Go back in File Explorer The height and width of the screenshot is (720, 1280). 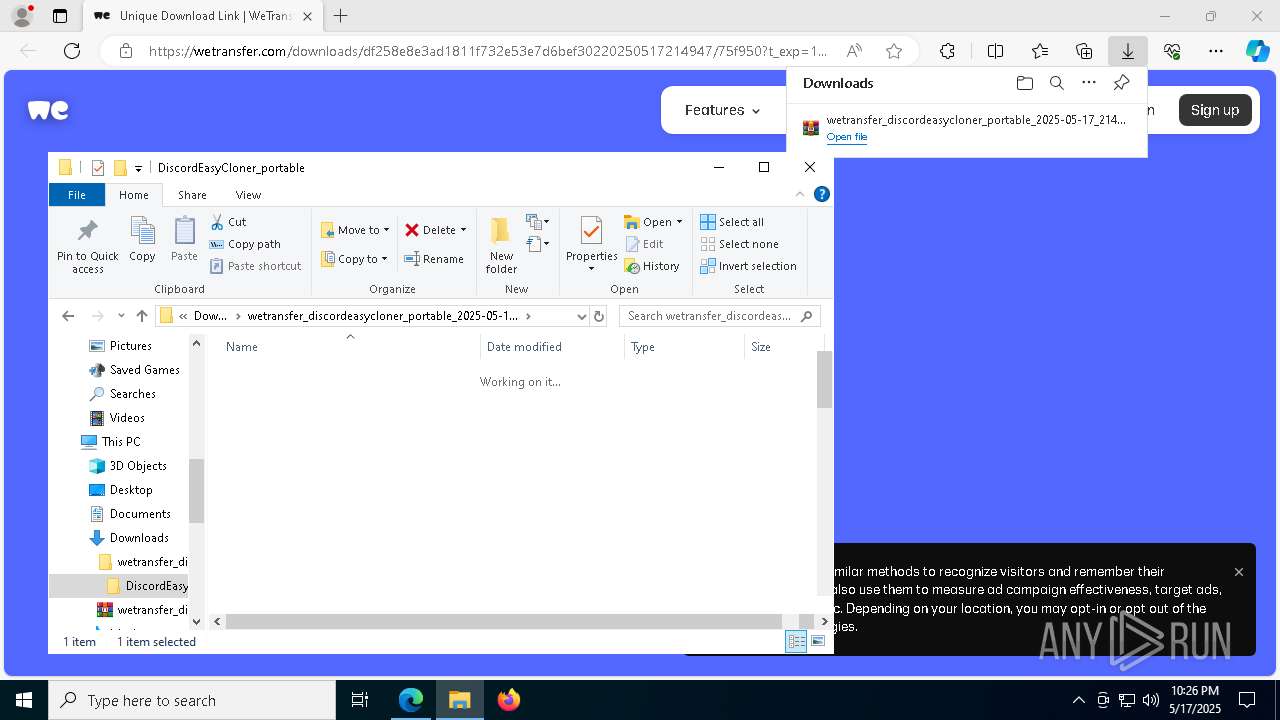click(x=68, y=316)
